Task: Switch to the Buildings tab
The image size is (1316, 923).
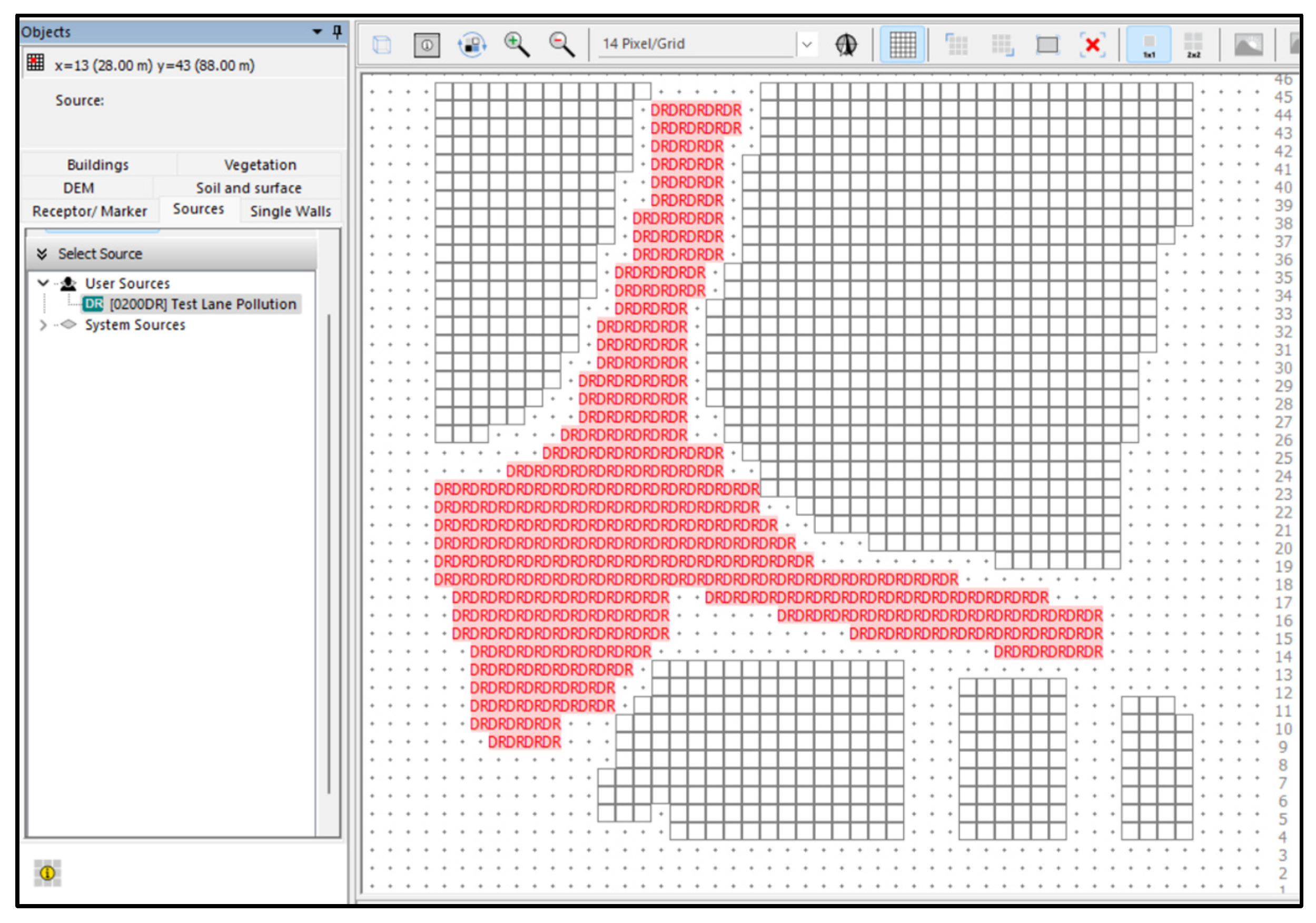Action: pyautogui.click(x=98, y=165)
